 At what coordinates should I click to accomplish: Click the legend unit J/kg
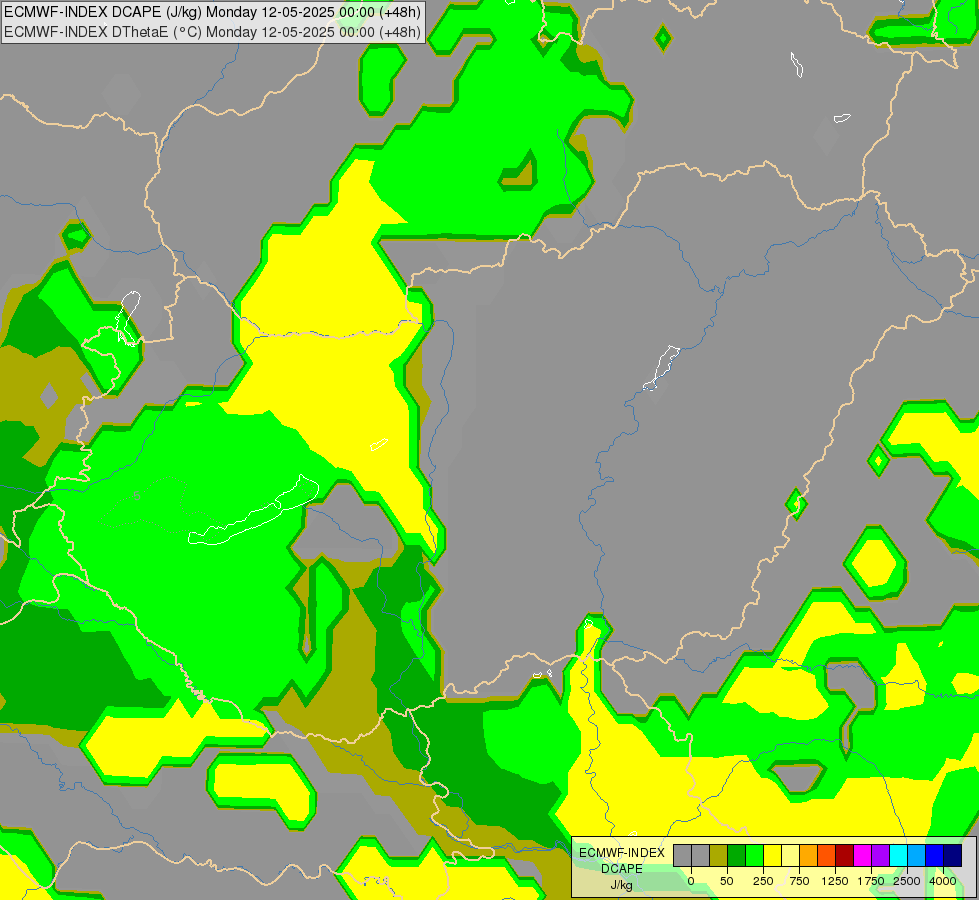[x=621, y=885]
